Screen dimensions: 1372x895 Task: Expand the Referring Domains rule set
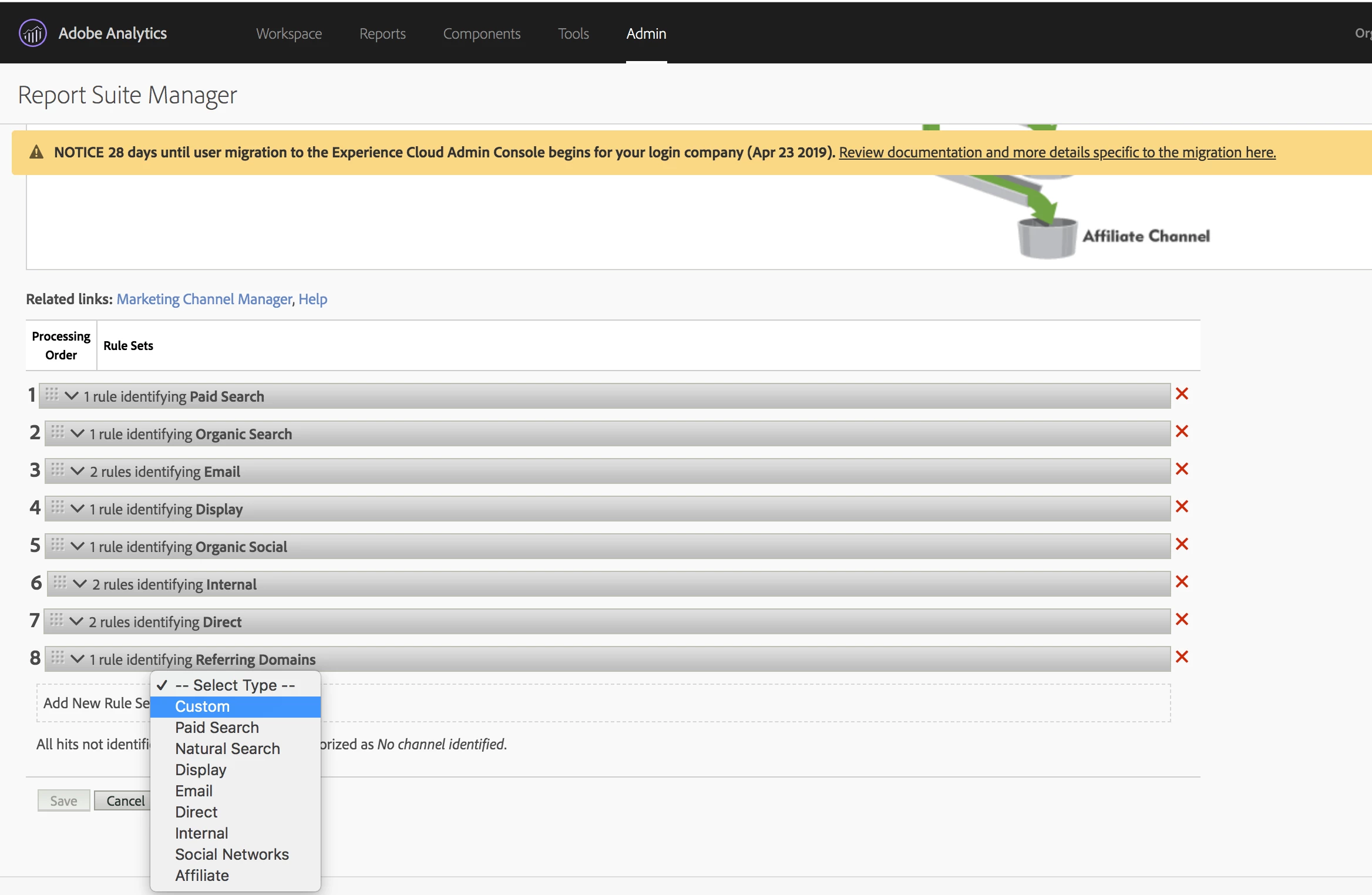click(78, 659)
